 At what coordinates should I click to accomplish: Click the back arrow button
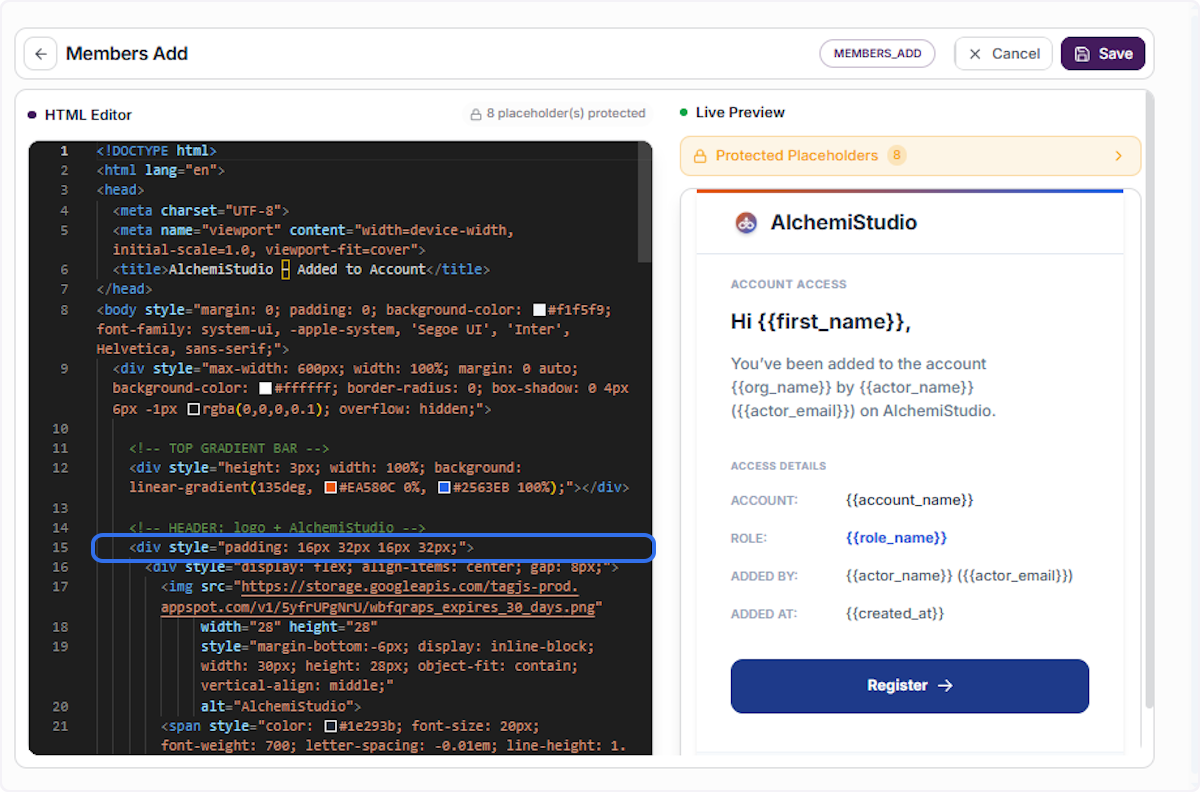[x=40, y=54]
